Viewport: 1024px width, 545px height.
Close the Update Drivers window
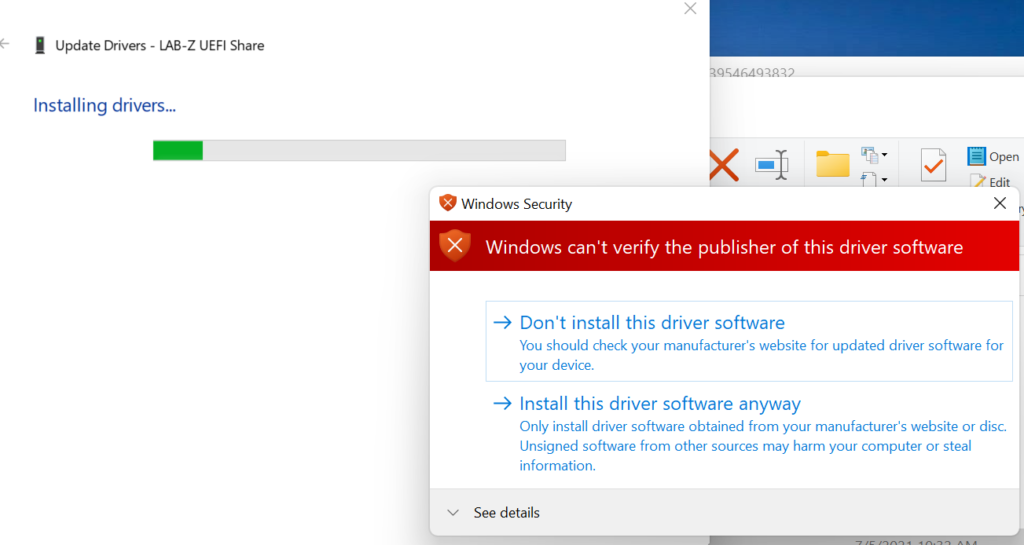point(690,8)
